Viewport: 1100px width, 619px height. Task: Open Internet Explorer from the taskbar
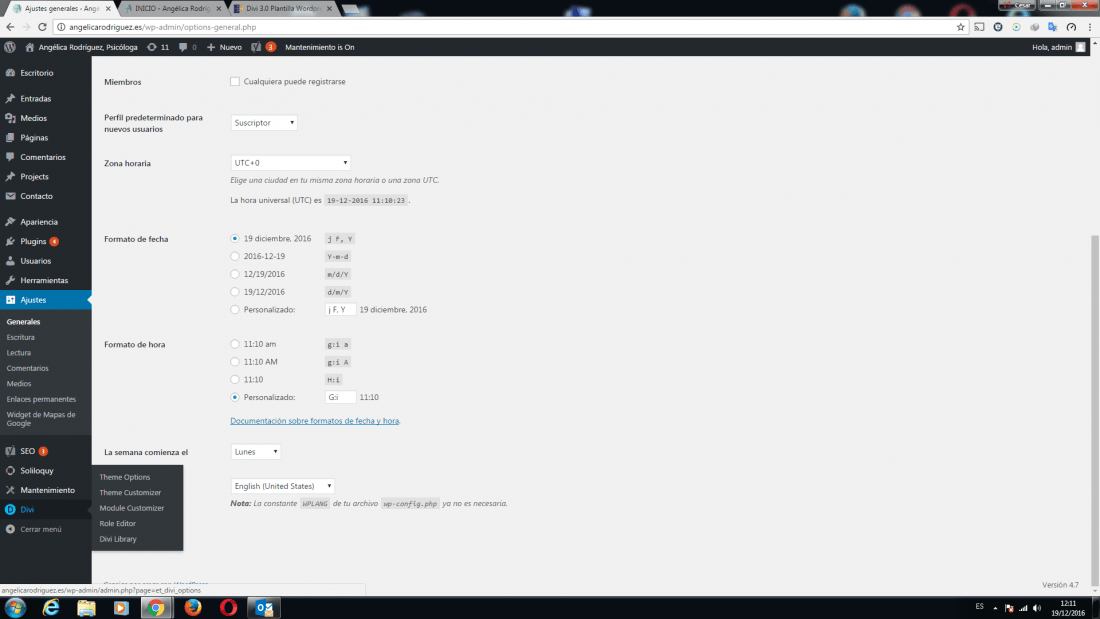click(x=51, y=608)
